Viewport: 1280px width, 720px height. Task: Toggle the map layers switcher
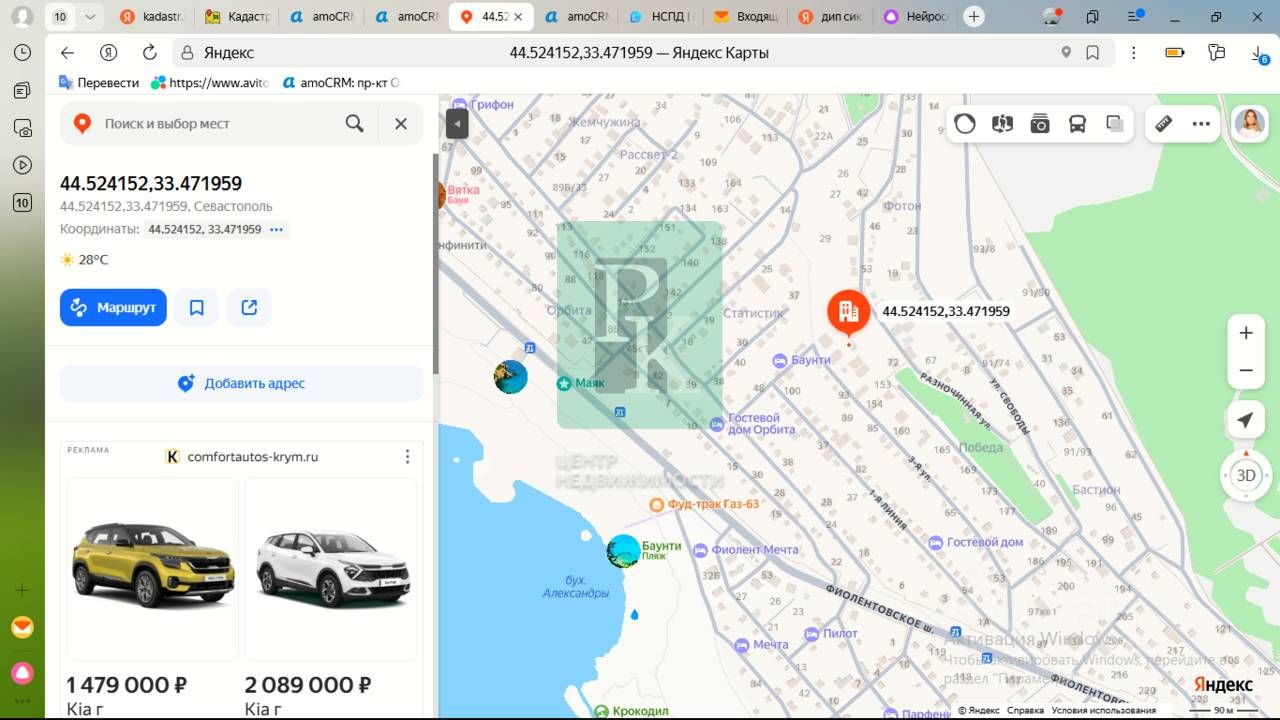point(1115,124)
